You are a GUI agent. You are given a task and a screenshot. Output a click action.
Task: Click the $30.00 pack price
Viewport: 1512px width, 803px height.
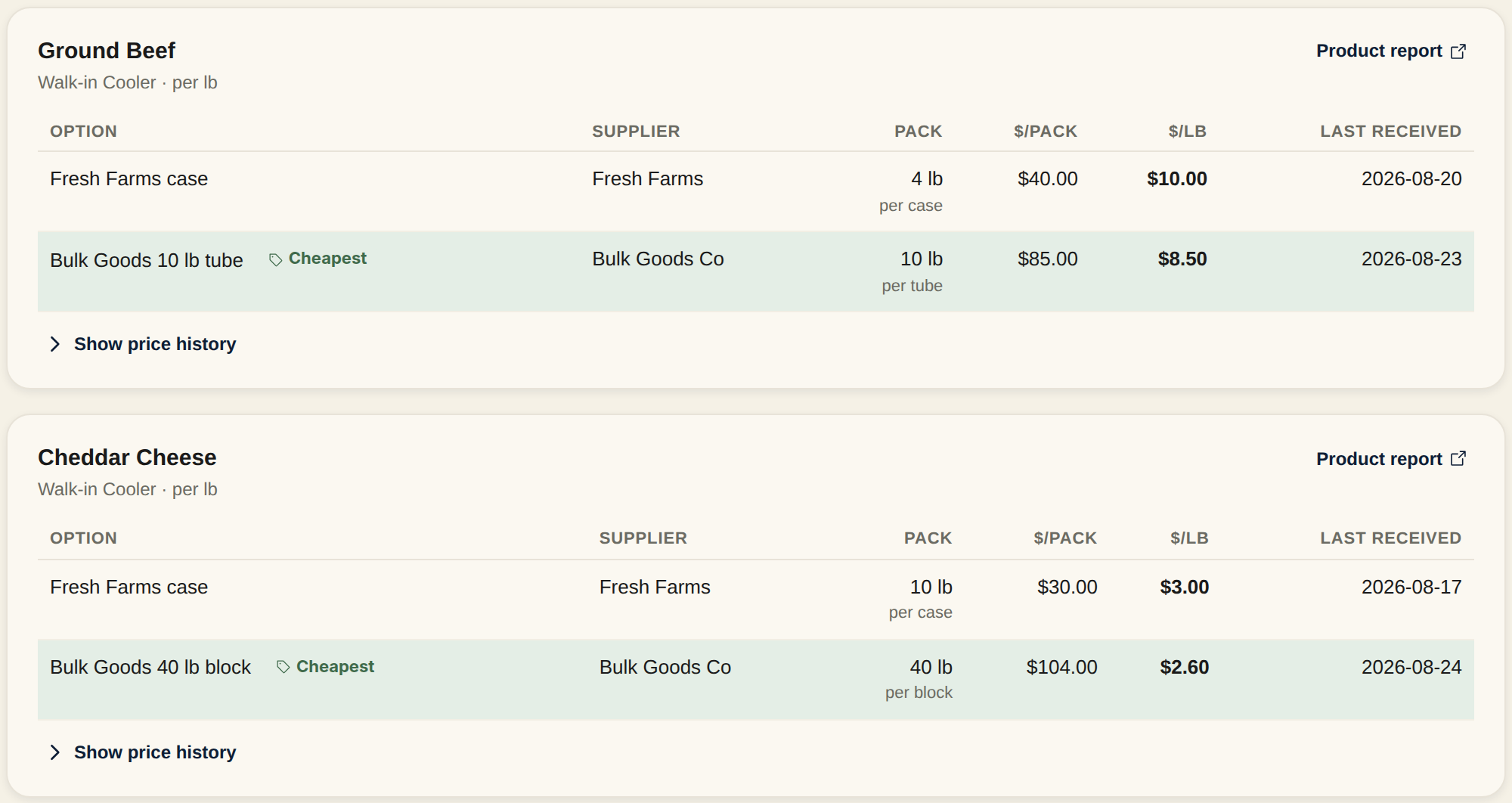click(1067, 588)
